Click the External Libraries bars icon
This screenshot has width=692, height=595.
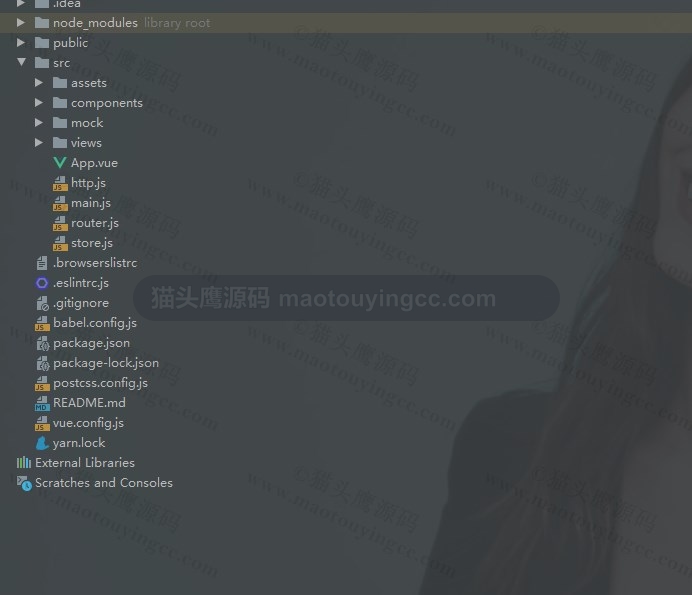click(24, 463)
